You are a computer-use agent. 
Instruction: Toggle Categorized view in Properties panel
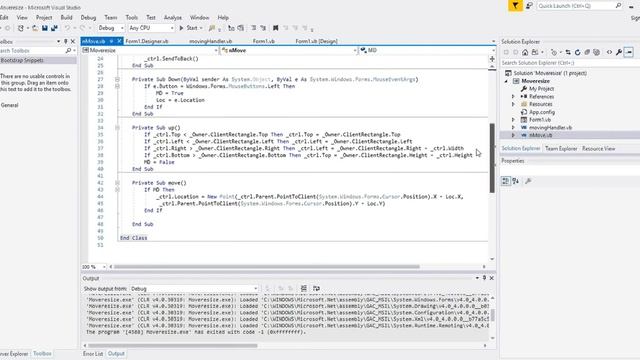505,181
